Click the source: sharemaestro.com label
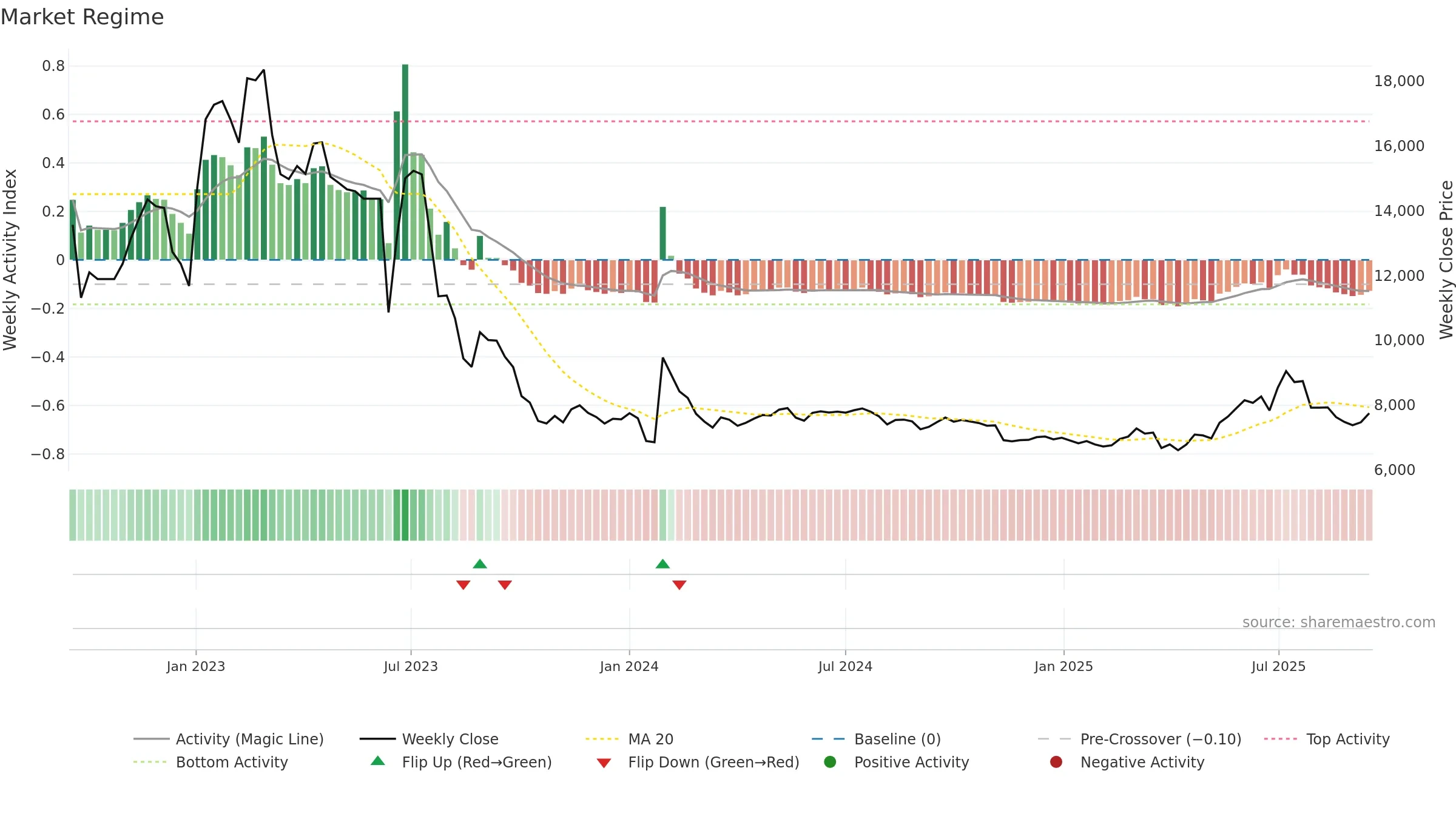 click(x=1339, y=622)
